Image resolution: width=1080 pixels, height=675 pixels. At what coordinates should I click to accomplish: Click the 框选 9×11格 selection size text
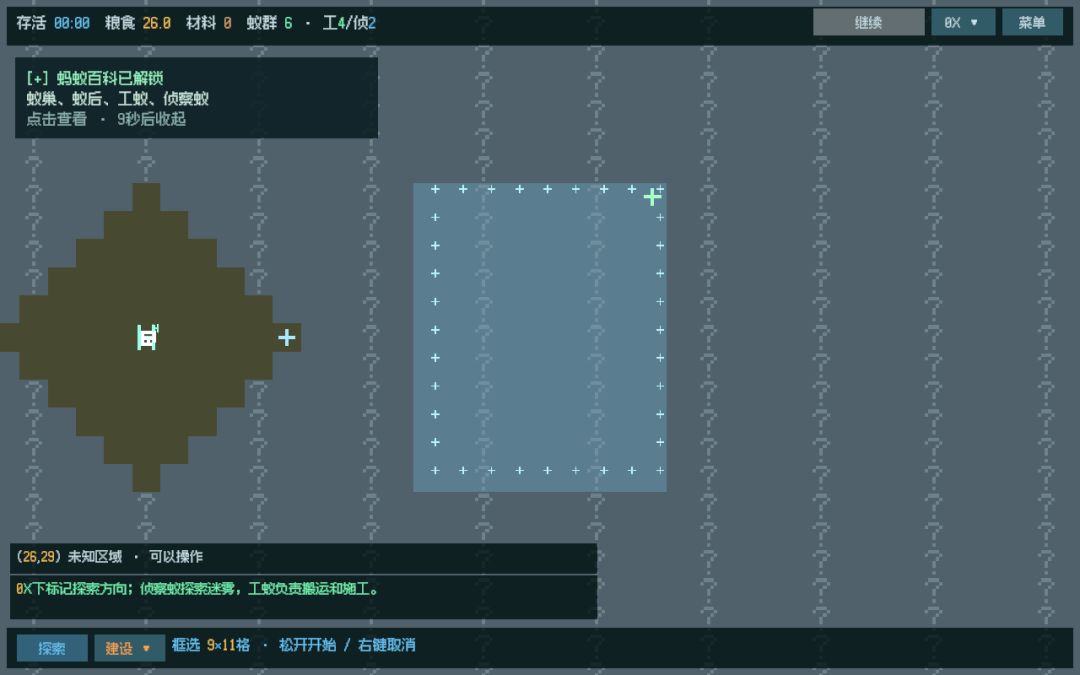211,645
